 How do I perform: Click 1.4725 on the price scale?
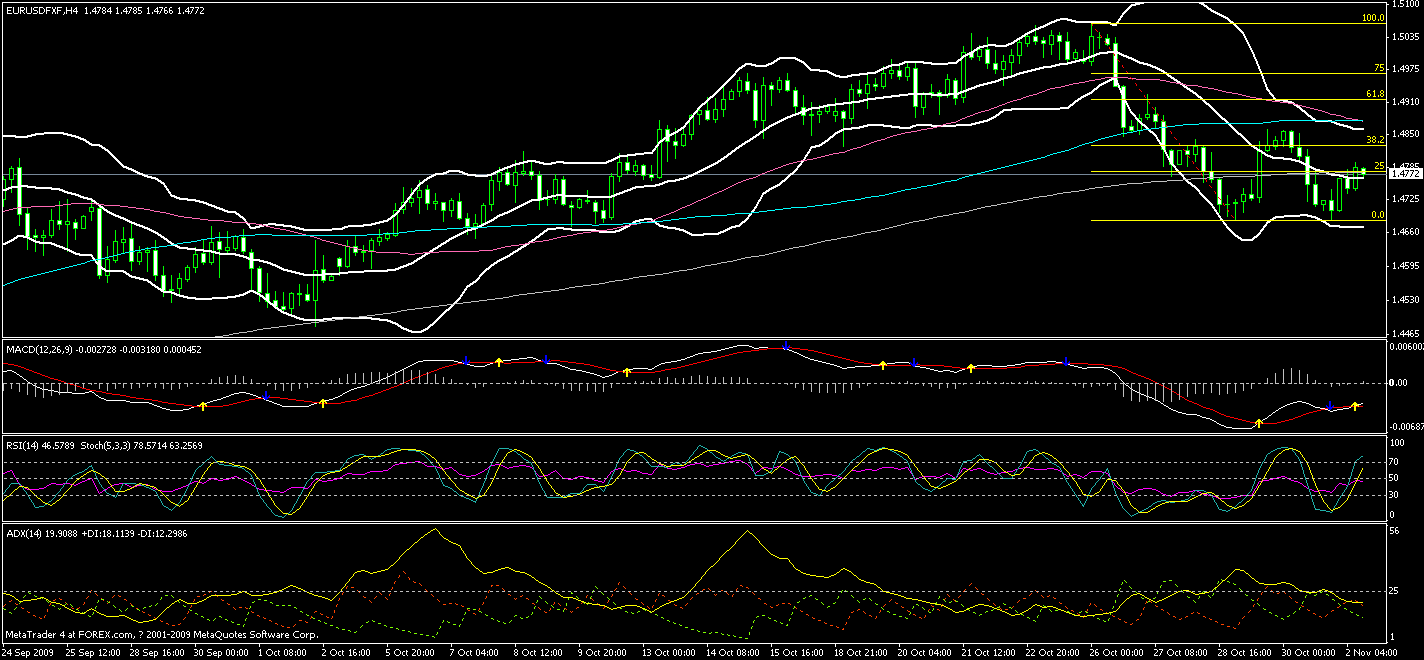(x=1405, y=200)
